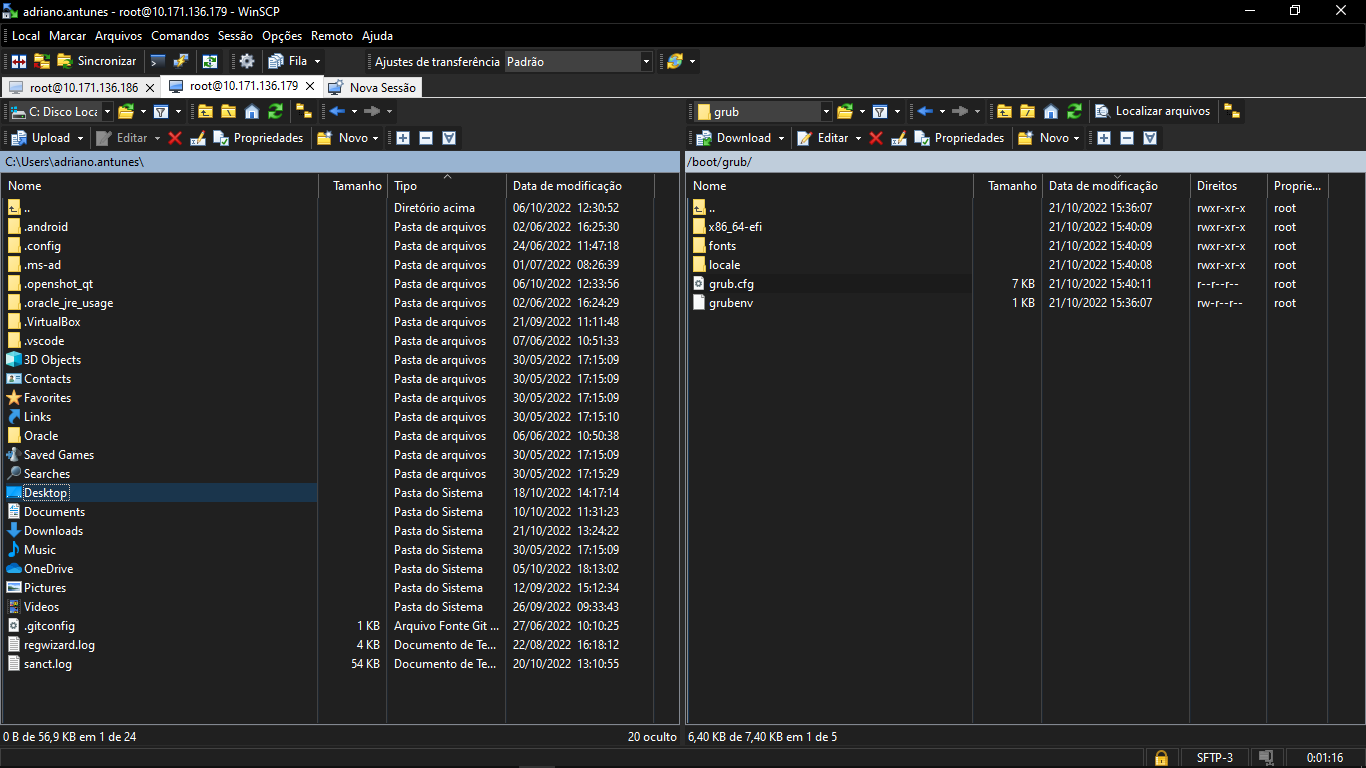This screenshot has width=1366, height=768.
Task: Open the local drive C: Disco Local dropdown
Action: [x=59, y=111]
